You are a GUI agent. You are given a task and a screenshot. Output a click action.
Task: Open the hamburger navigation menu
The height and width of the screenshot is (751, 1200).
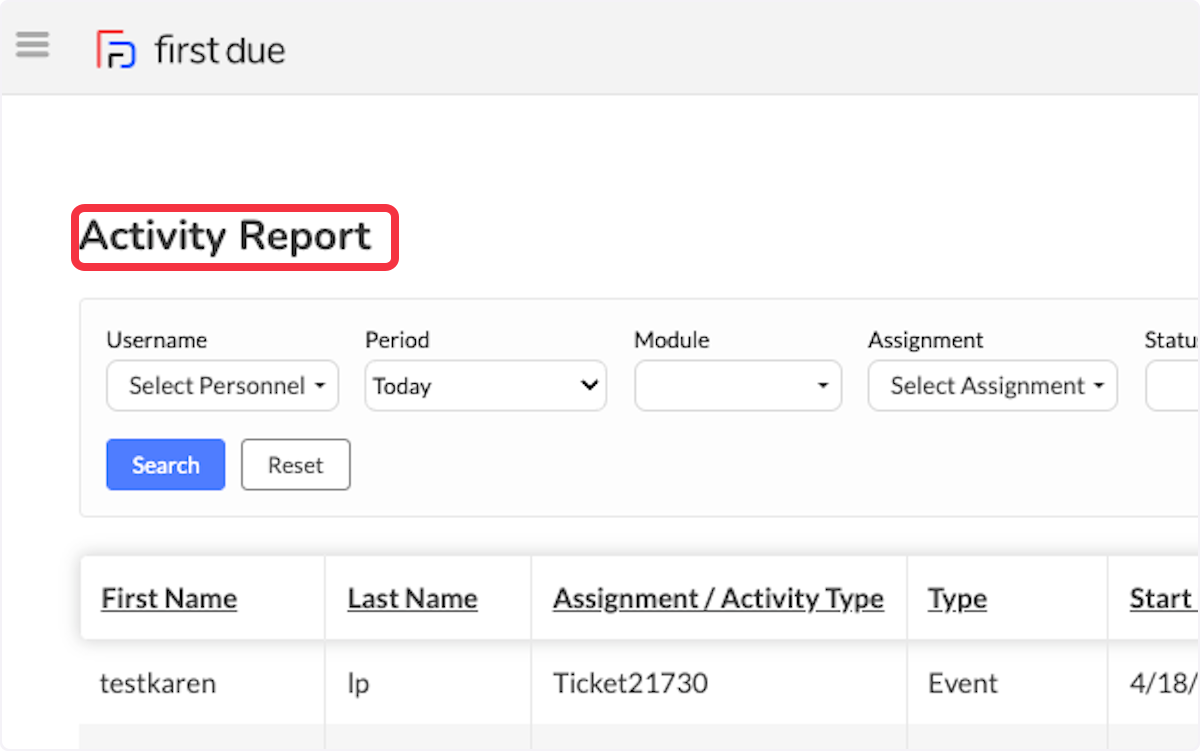[x=33, y=45]
